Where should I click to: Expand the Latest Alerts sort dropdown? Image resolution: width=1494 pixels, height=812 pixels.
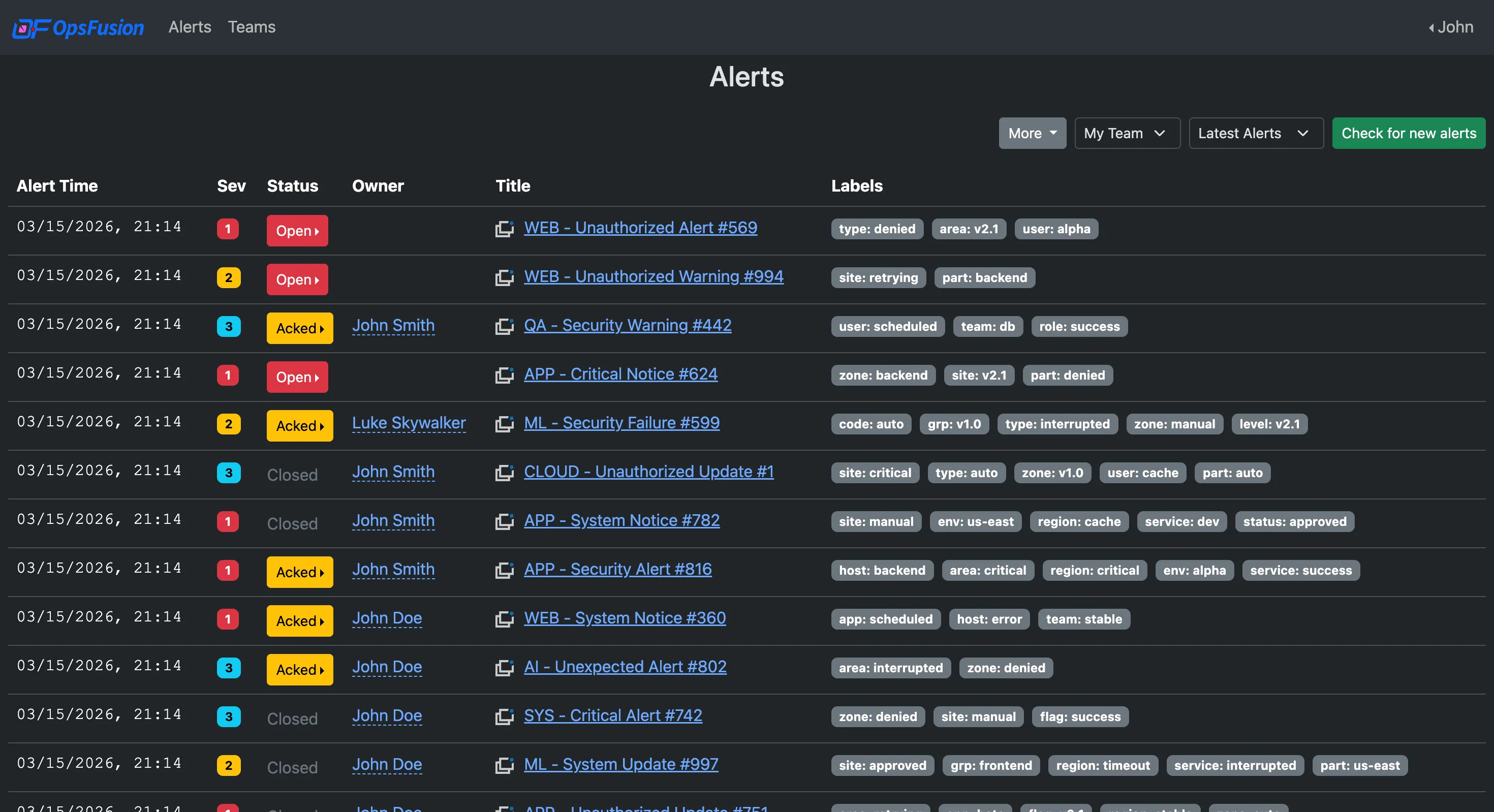(x=1256, y=133)
